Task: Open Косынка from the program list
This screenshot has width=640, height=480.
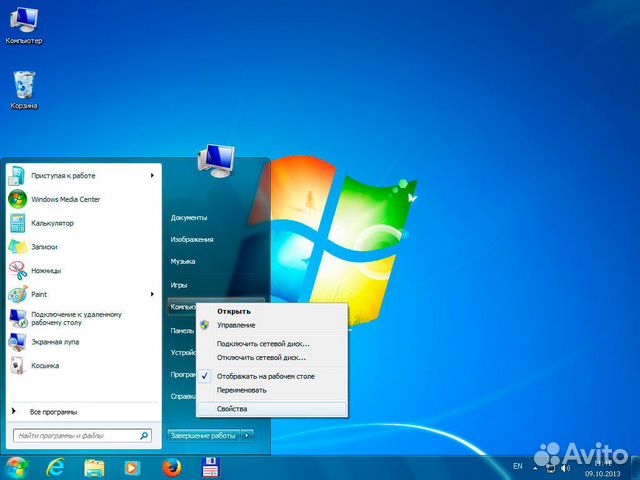Action: point(45,365)
